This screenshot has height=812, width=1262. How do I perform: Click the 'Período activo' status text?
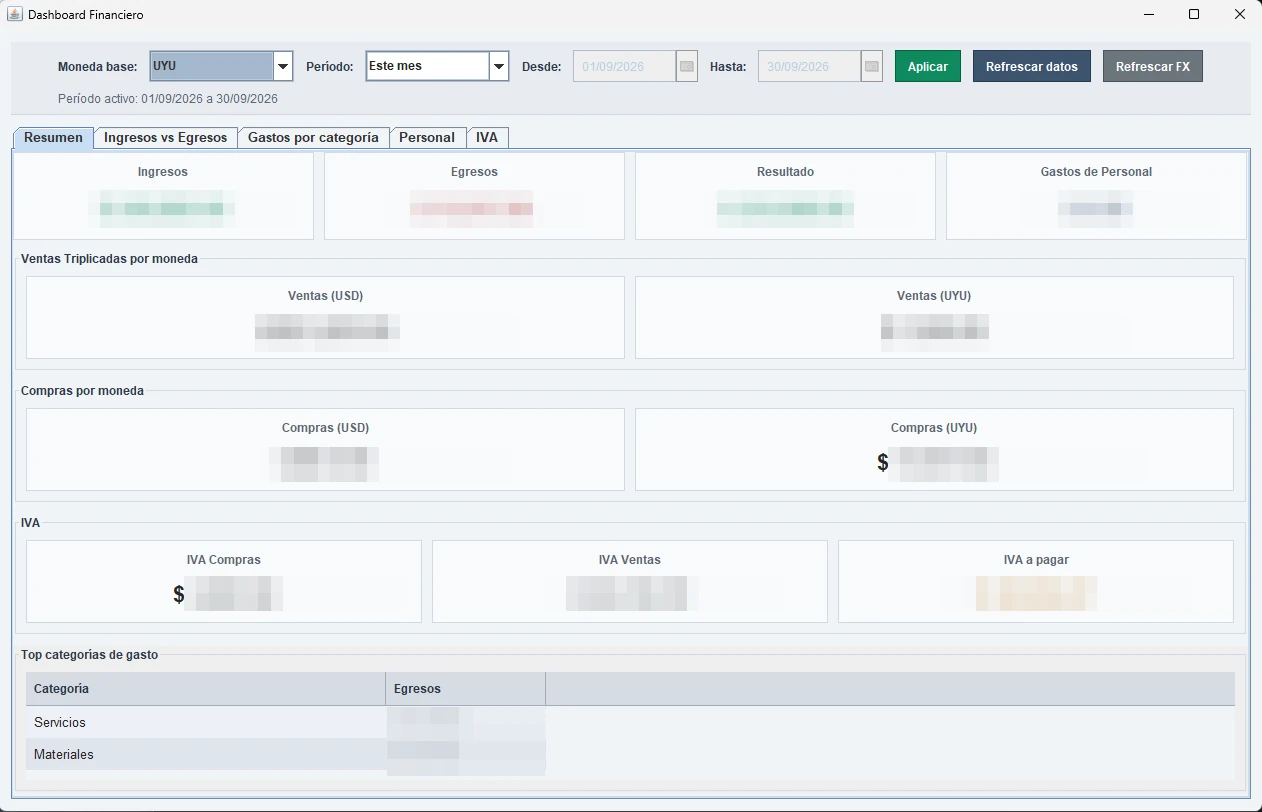coord(168,99)
